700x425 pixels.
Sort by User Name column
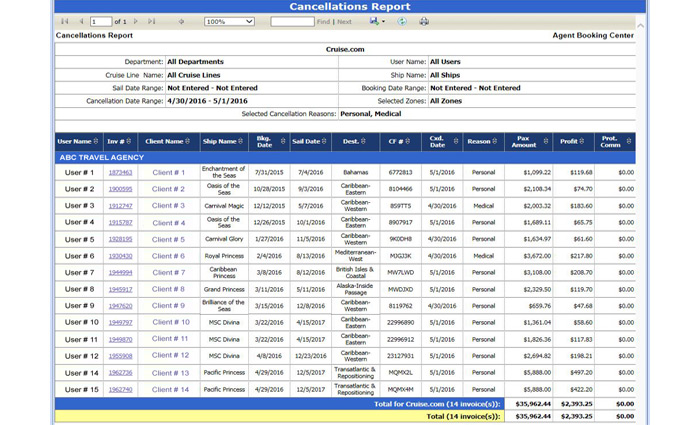pos(96,141)
